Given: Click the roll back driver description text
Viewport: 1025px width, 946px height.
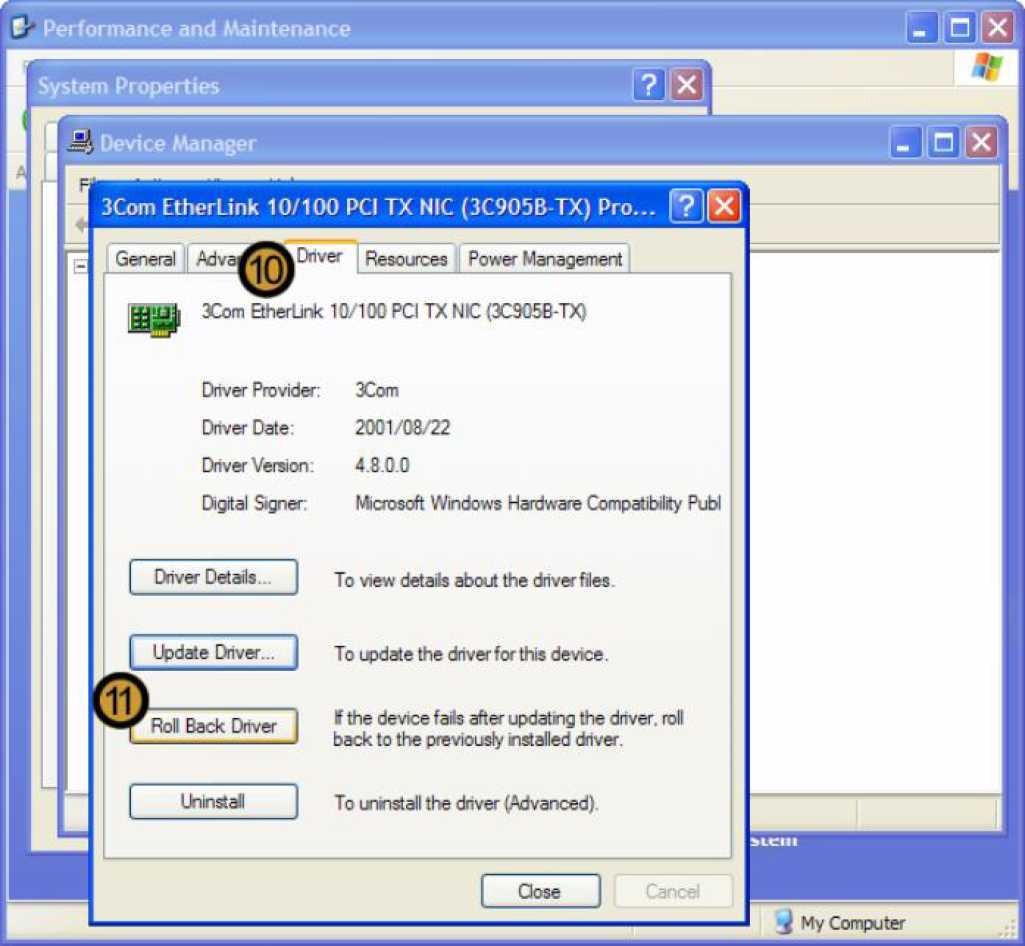Looking at the screenshot, I should (x=509, y=729).
